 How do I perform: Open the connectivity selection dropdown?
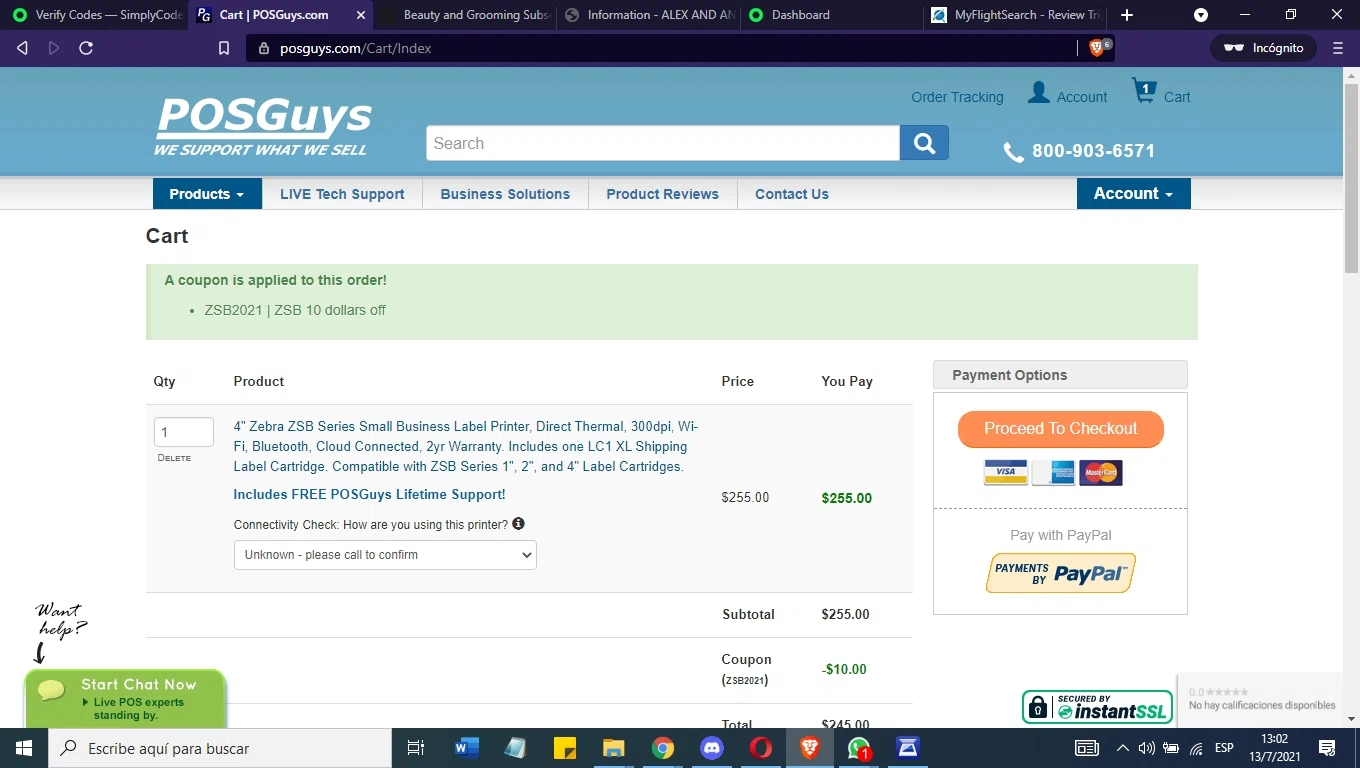385,555
